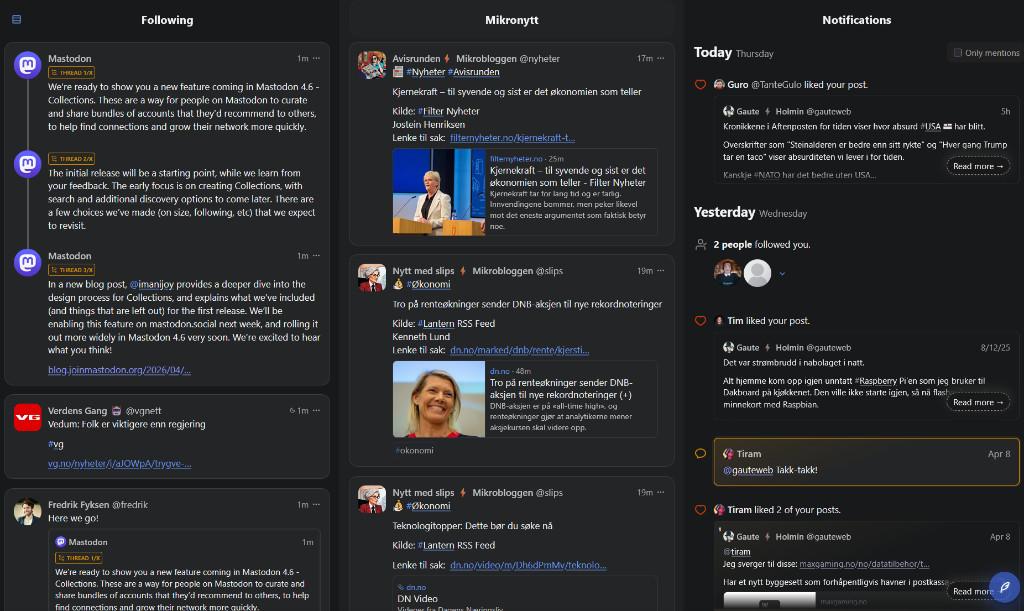Open the Avisrunden profile avatar

coord(372,65)
